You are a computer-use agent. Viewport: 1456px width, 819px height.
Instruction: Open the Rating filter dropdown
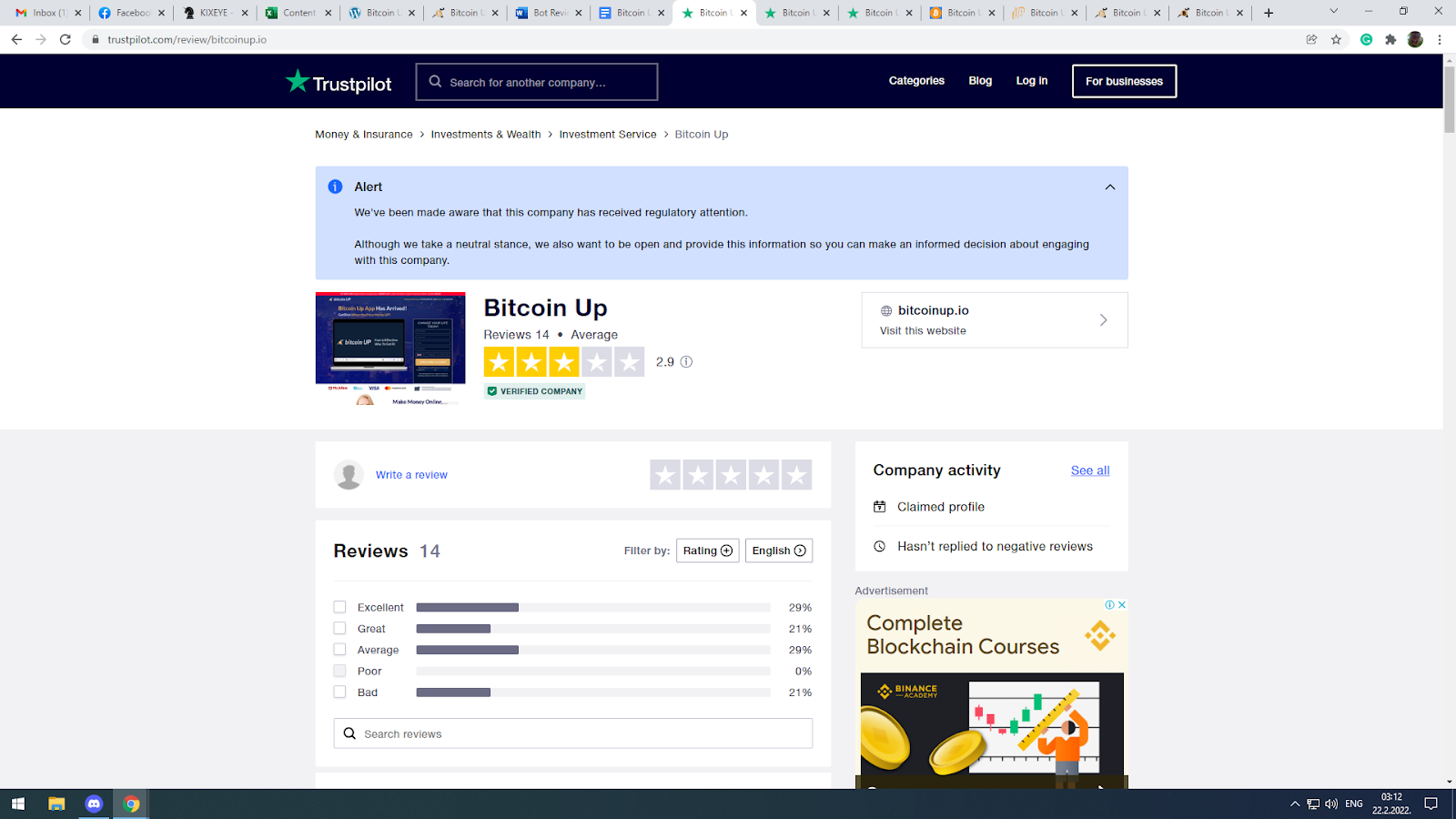pos(707,551)
